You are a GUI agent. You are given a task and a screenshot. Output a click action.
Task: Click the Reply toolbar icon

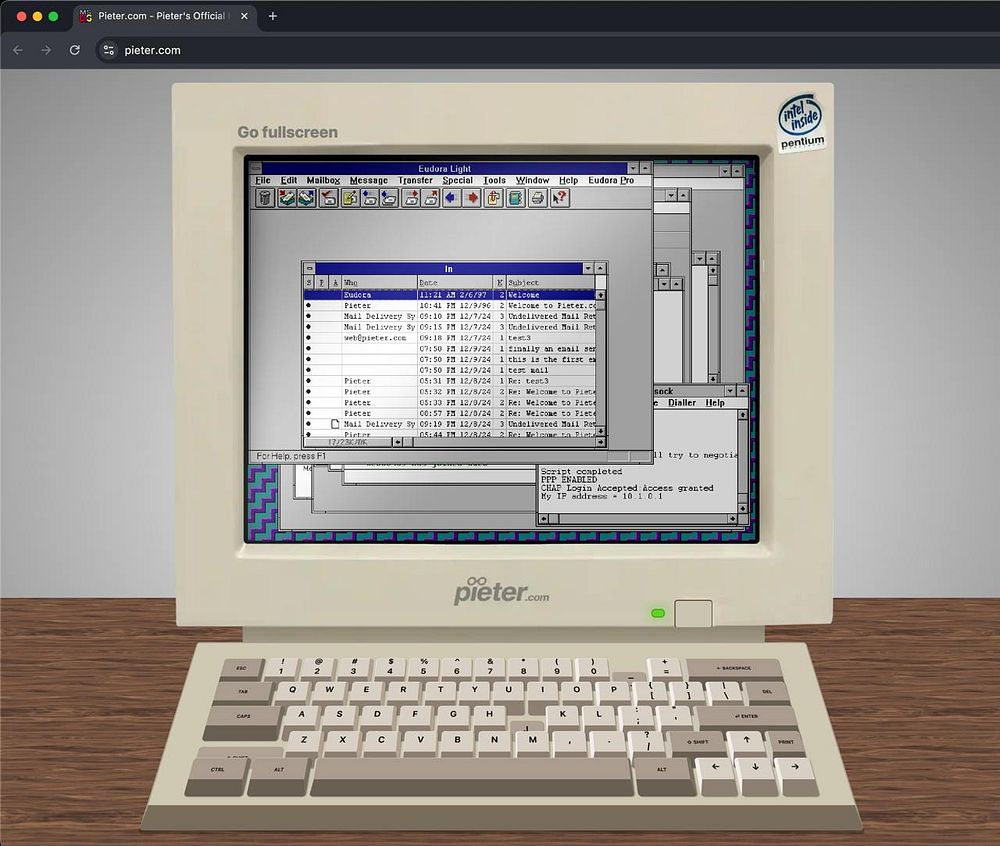[370, 198]
